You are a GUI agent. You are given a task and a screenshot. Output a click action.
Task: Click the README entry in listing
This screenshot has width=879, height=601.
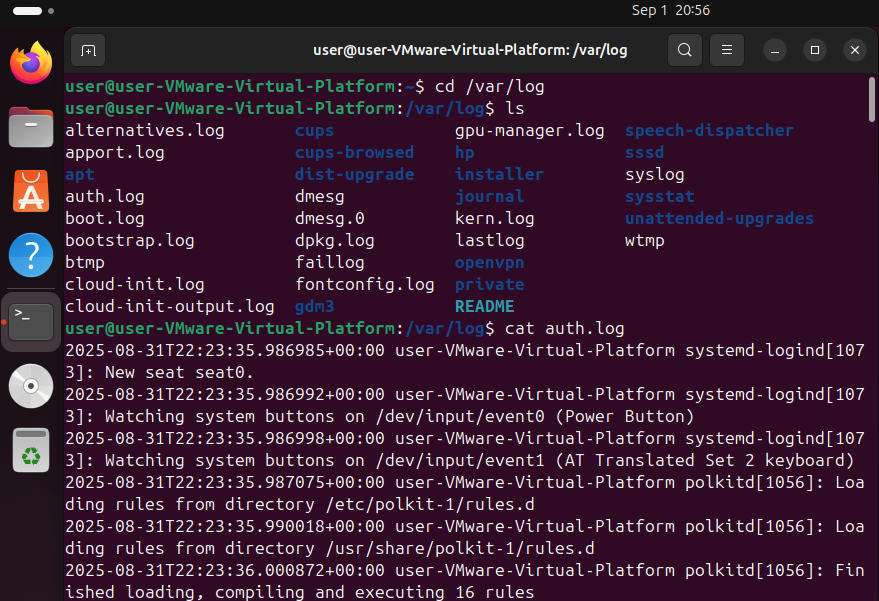(484, 306)
